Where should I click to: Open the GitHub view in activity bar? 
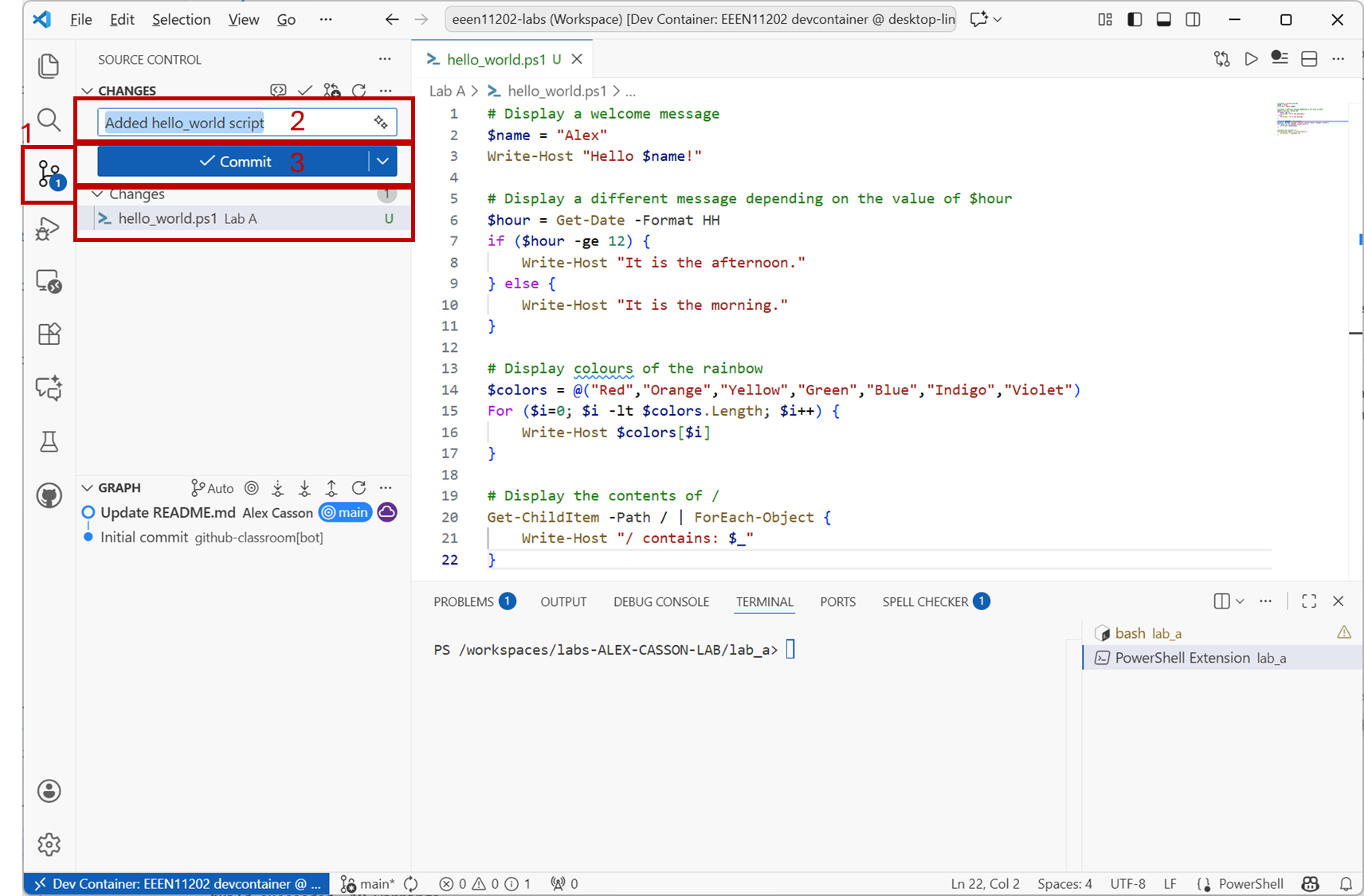(49, 495)
